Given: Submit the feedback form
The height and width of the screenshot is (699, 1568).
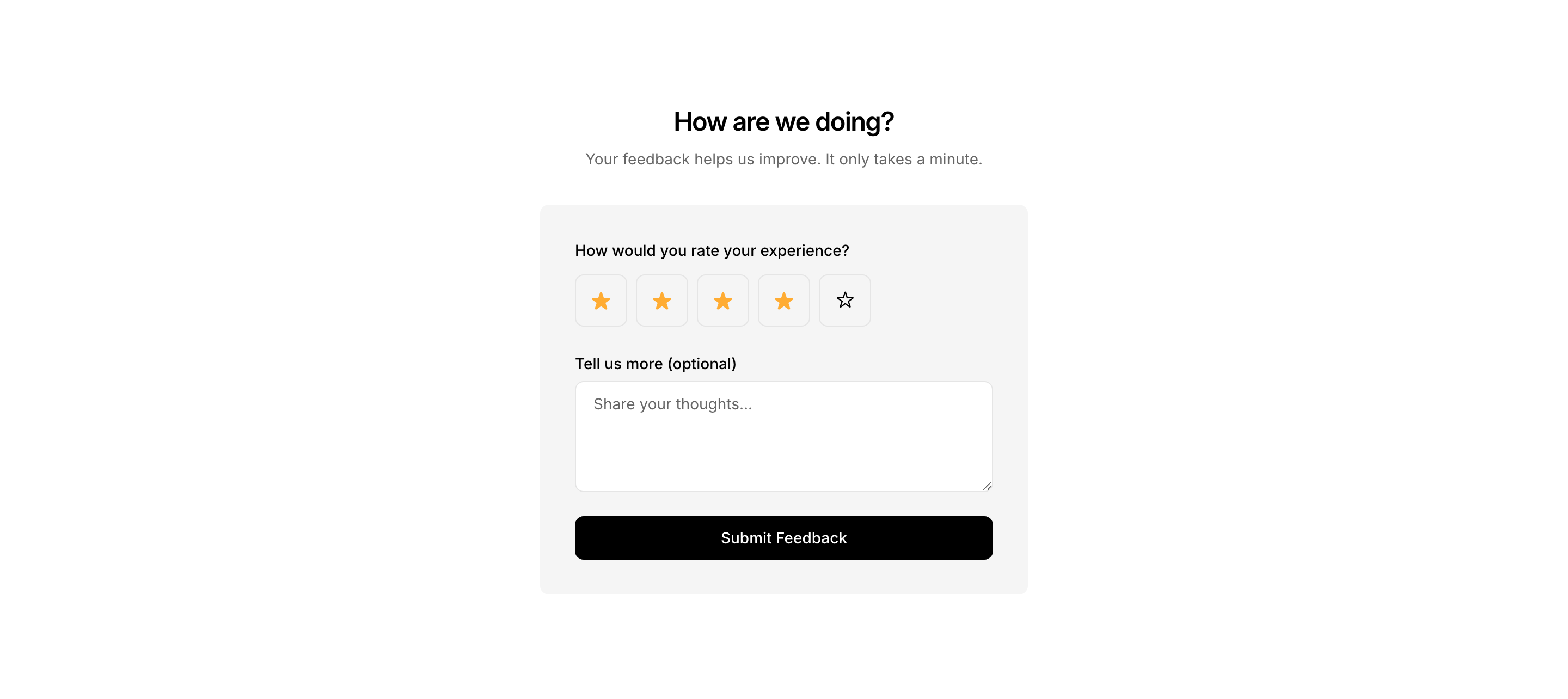Looking at the screenshot, I should coord(783,538).
